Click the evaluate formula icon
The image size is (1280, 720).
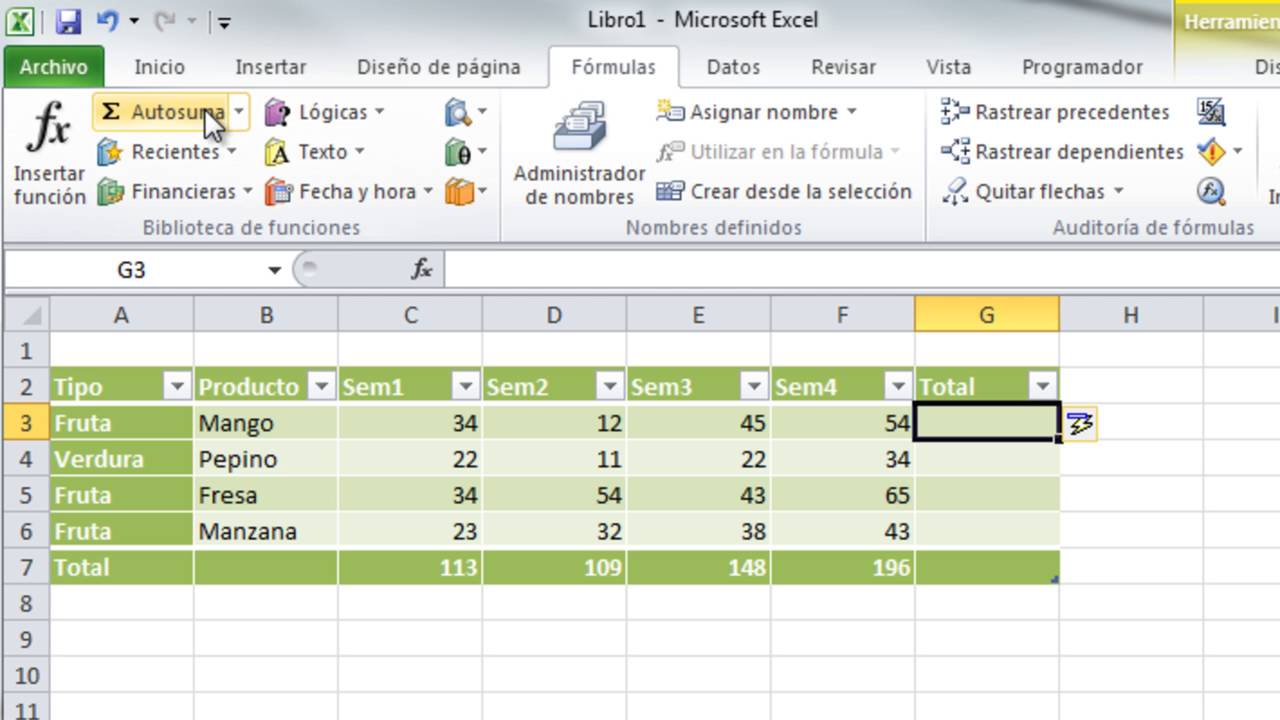pyautogui.click(x=1211, y=191)
